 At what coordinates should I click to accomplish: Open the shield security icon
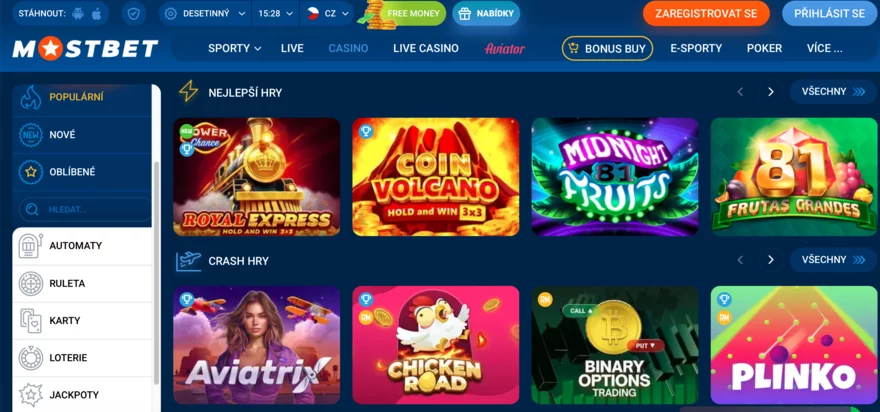[134, 13]
